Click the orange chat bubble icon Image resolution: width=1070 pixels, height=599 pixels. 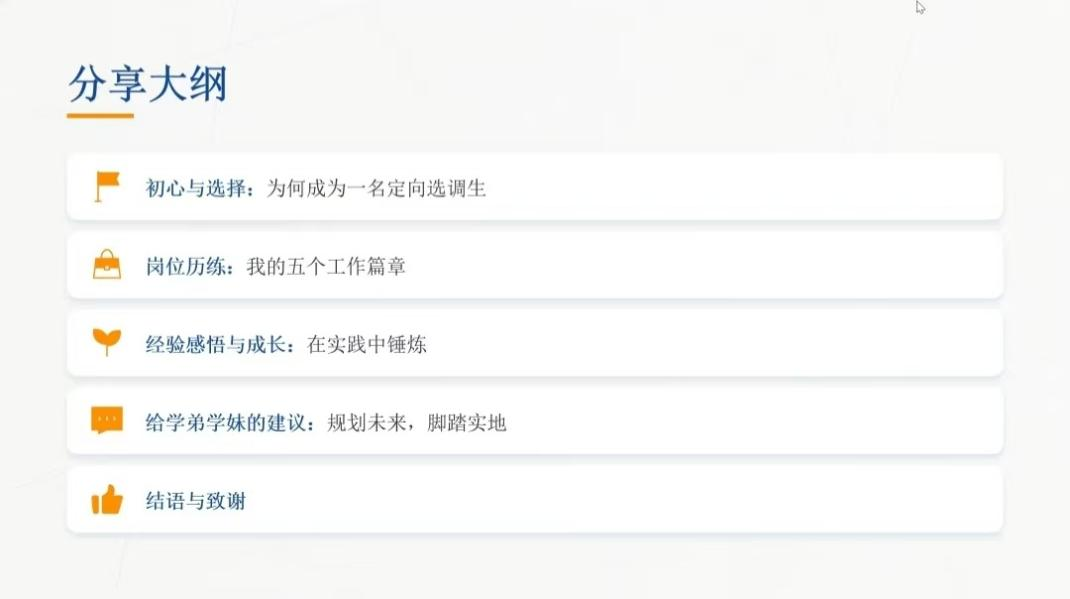click(107, 421)
